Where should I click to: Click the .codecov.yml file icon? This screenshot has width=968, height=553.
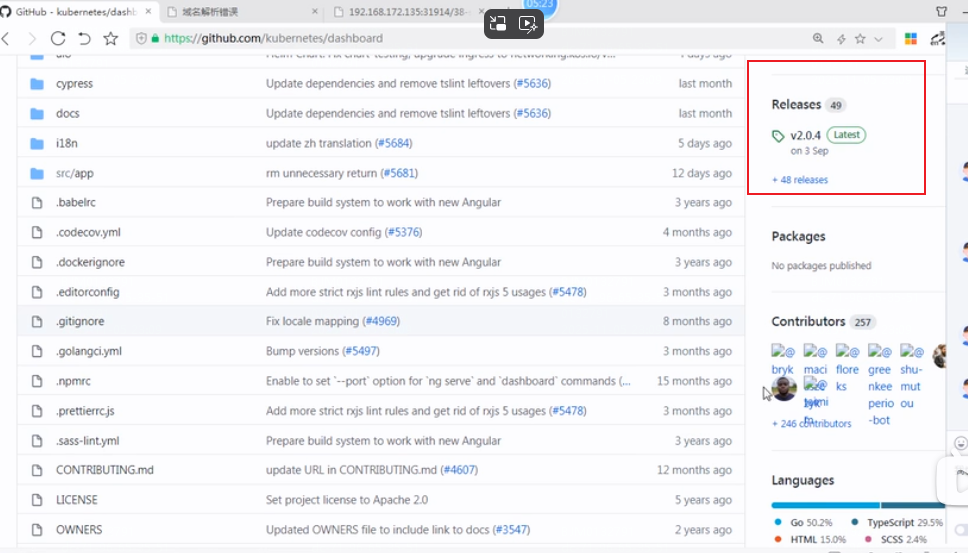pos(37,232)
